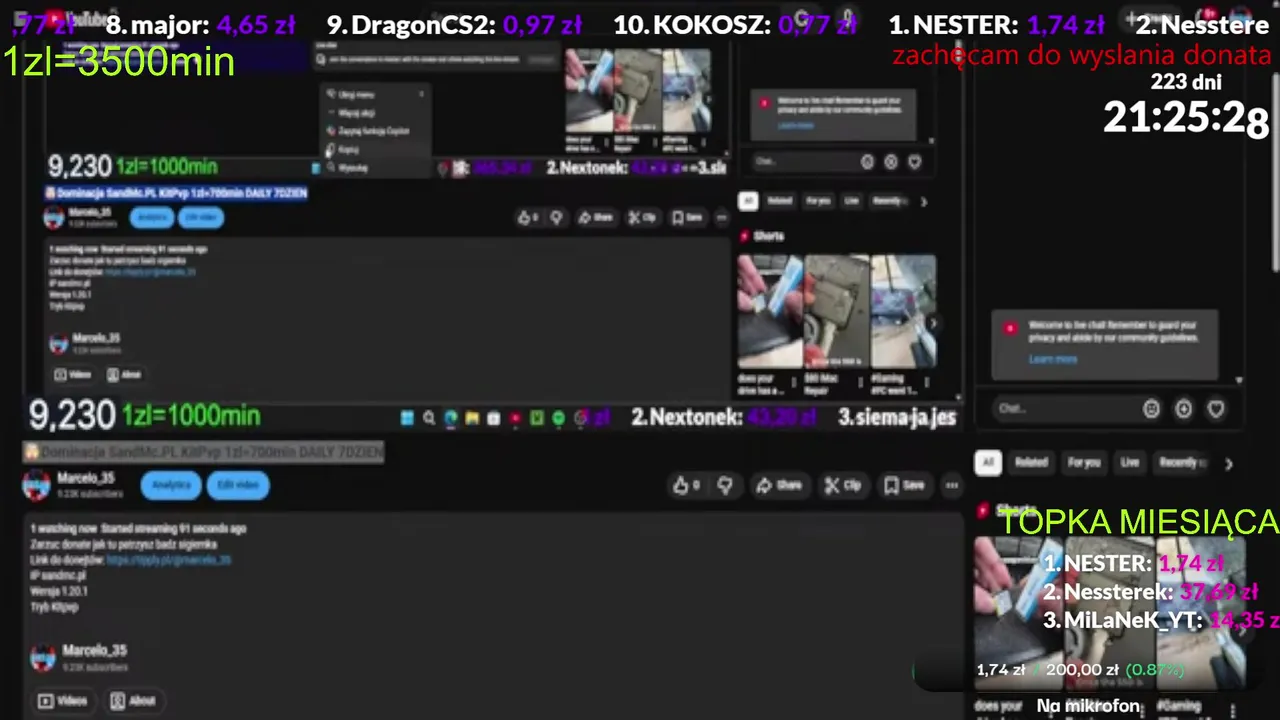This screenshot has height=720, width=1280.
Task: Like the video on the main page
Action: 685,485
